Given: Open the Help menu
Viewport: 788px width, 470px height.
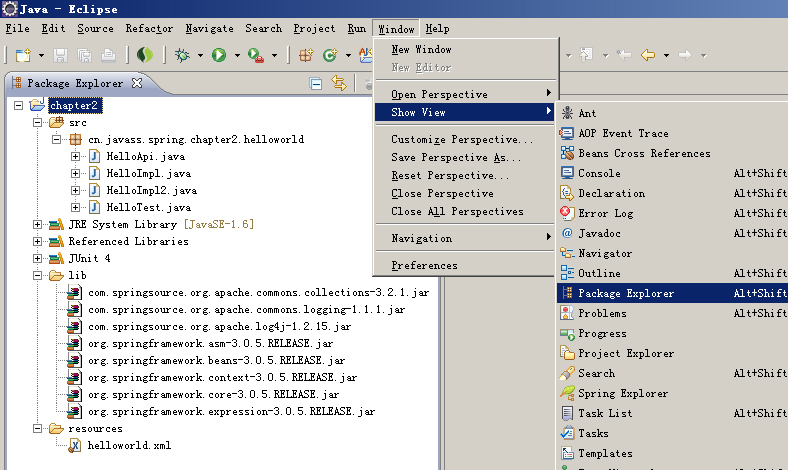Looking at the screenshot, I should point(437,29).
